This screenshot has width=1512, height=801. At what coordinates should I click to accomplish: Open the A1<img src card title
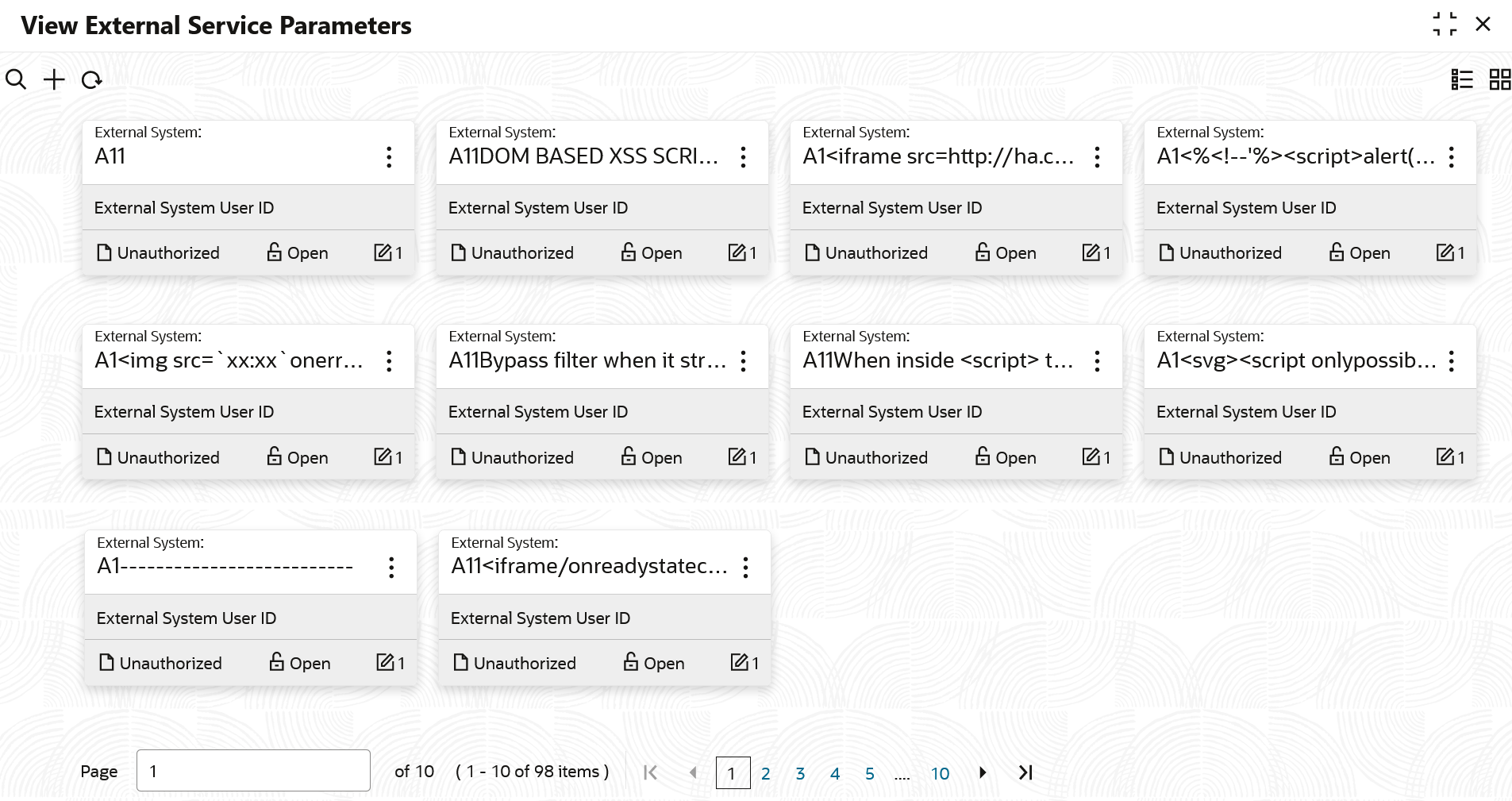[229, 360]
